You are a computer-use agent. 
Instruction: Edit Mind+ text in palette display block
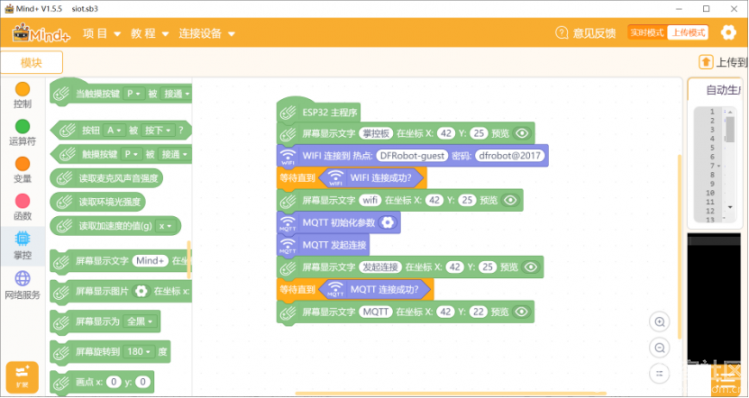150,261
